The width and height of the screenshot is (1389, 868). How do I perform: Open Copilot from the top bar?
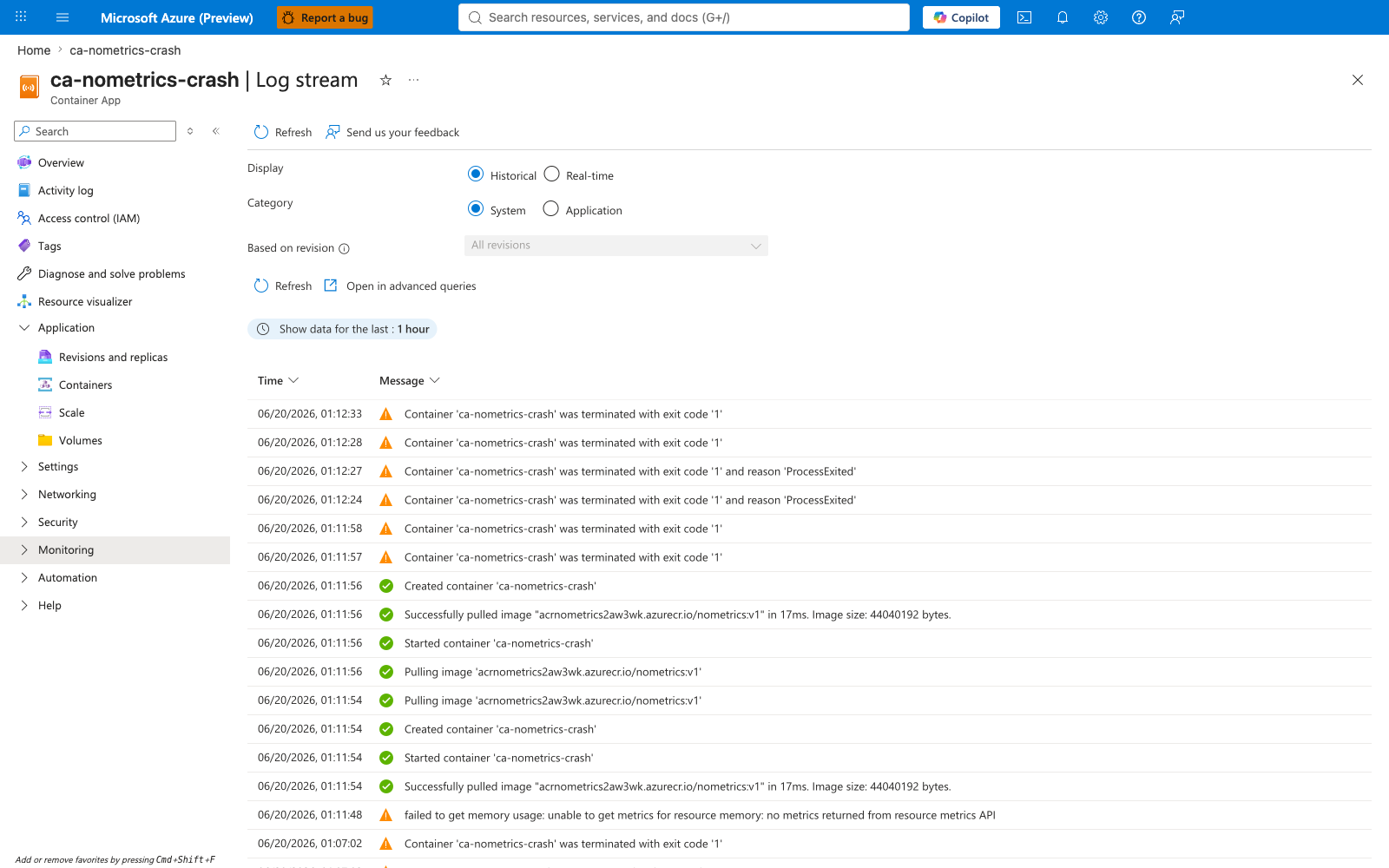point(961,17)
